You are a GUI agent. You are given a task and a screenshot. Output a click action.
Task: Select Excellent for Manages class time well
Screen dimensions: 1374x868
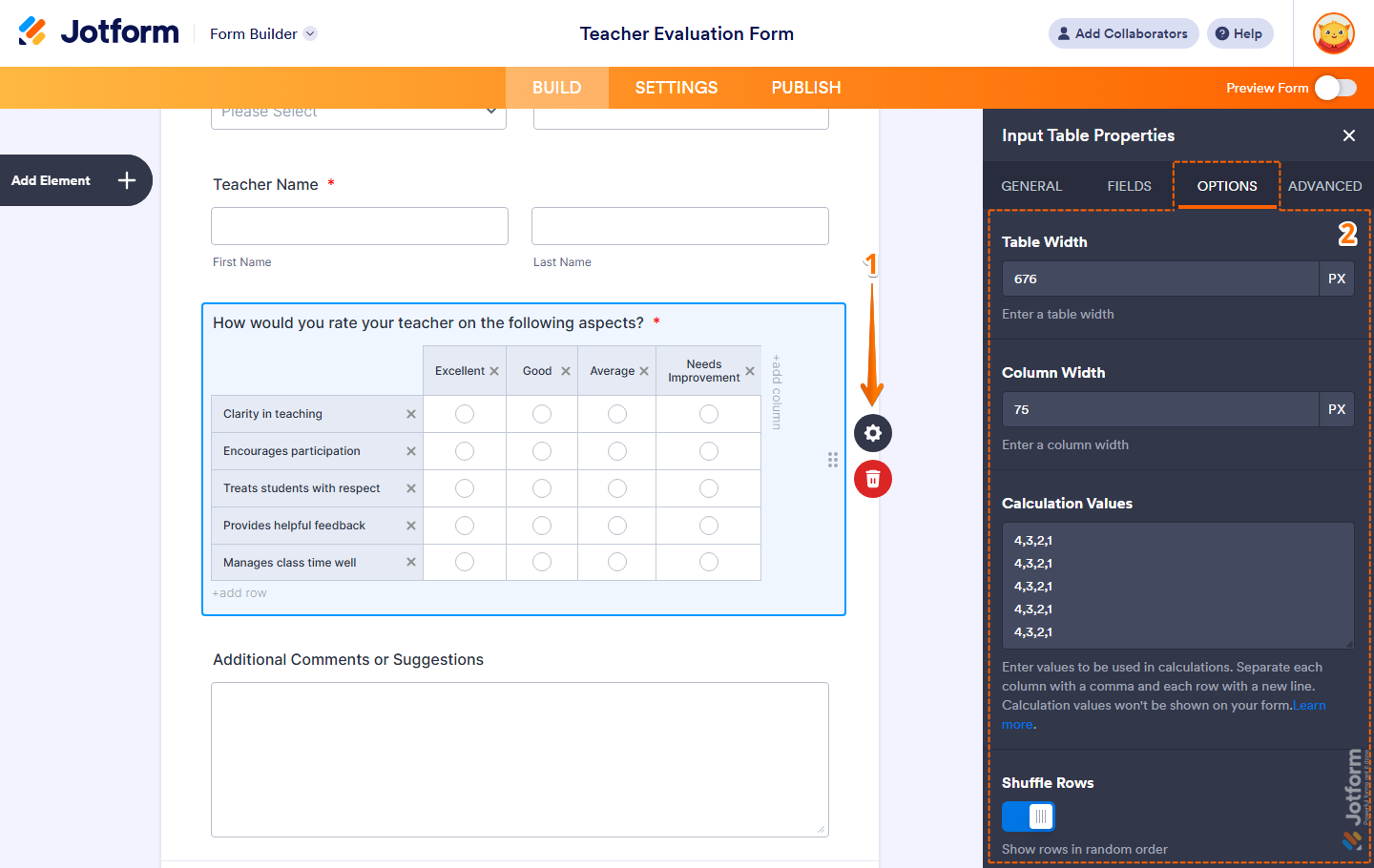point(465,563)
